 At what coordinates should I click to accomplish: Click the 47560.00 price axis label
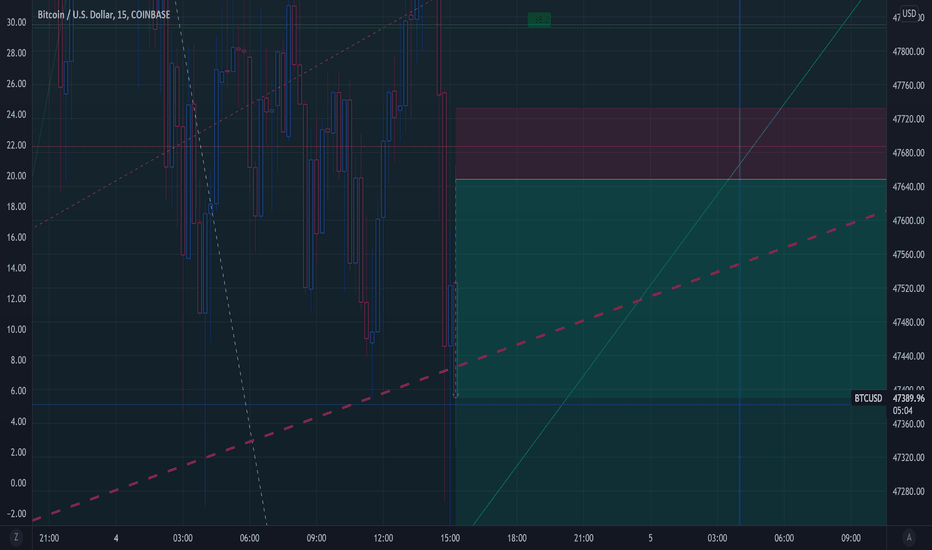click(908, 254)
